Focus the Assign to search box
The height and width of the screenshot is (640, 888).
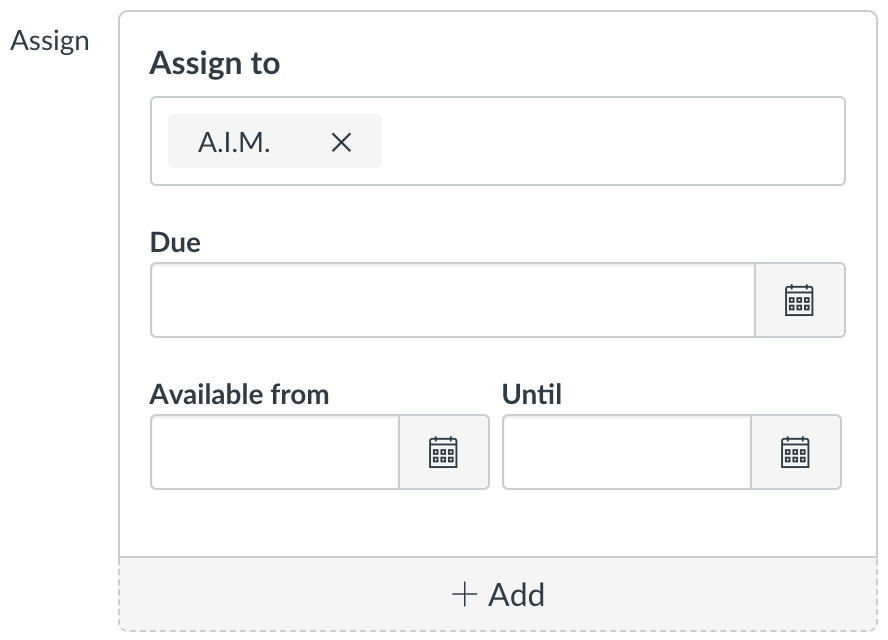pos(610,142)
